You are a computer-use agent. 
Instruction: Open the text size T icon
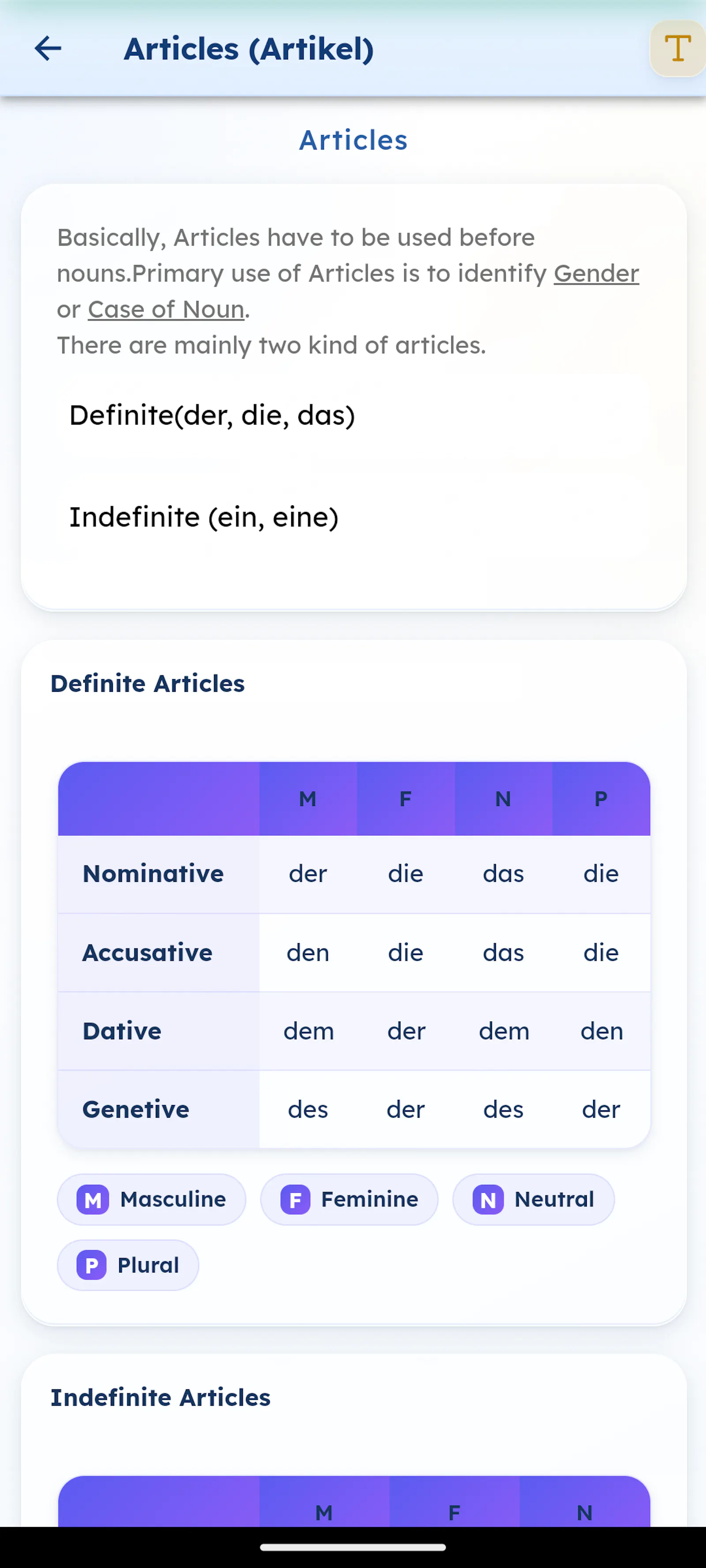pos(677,49)
